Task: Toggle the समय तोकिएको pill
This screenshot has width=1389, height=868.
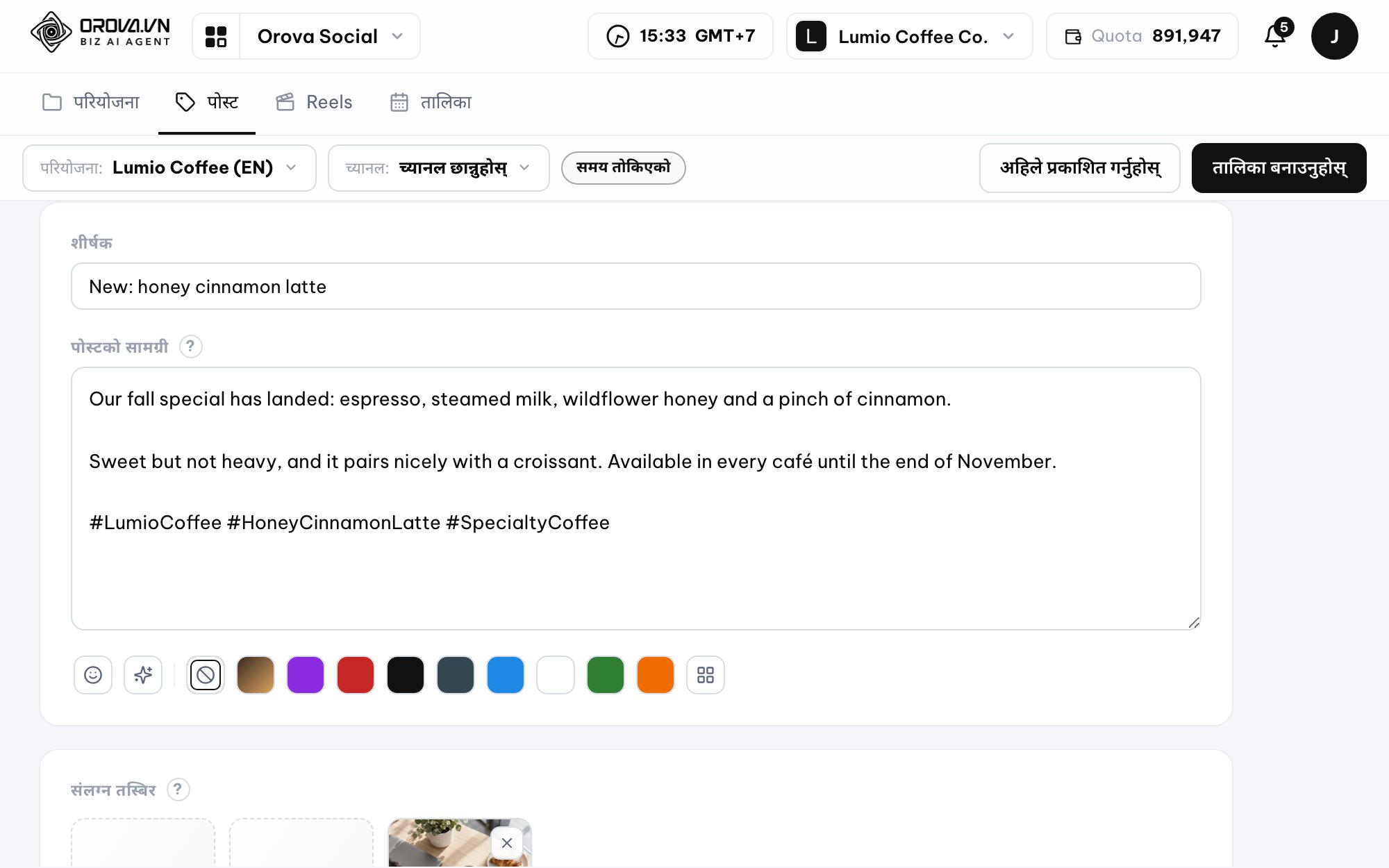Action: pyautogui.click(x=624, y=167)
